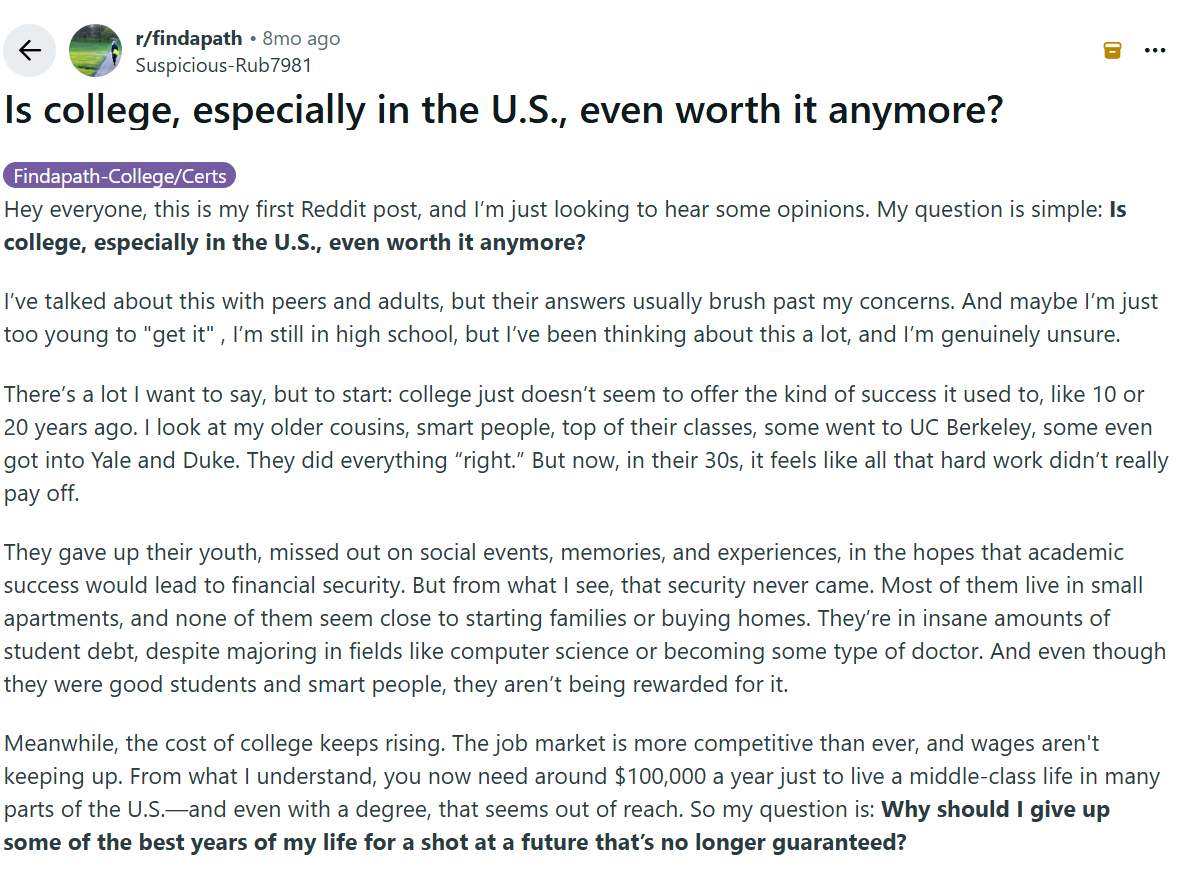The height and width of the screenshot is (874, 1182).
Task: Click the gold award box icon
Action: coord(1111,50)
